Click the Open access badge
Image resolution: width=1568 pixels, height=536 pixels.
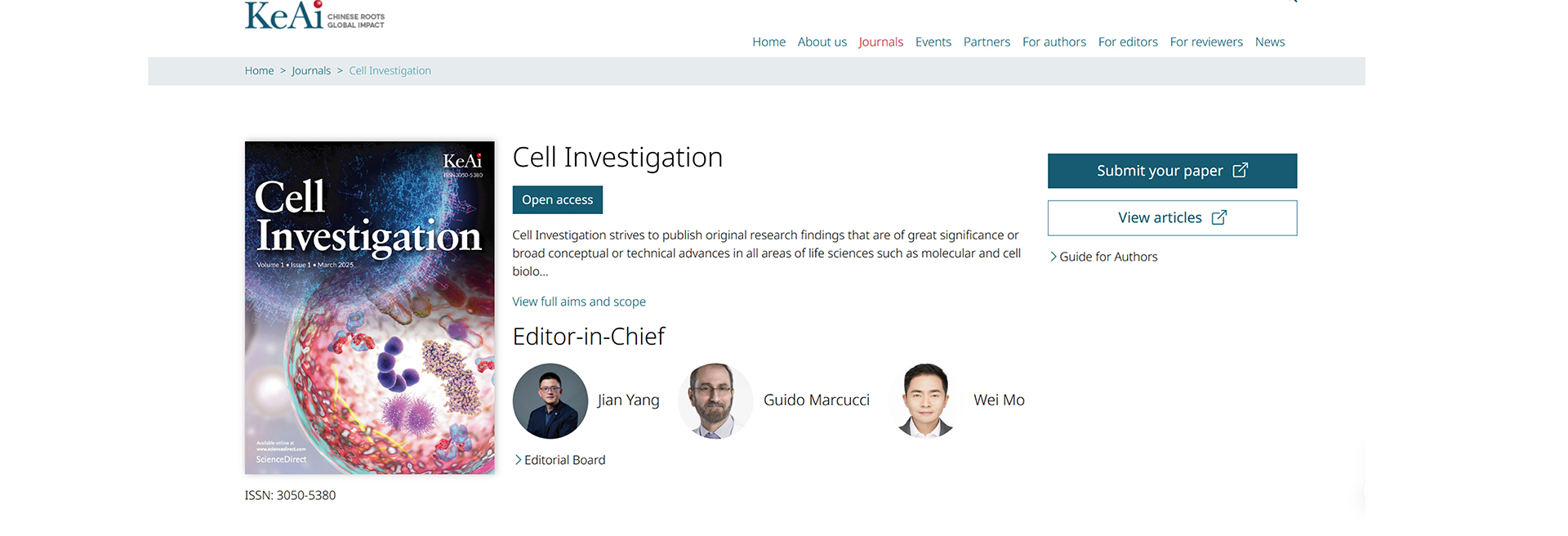[557, 200]
